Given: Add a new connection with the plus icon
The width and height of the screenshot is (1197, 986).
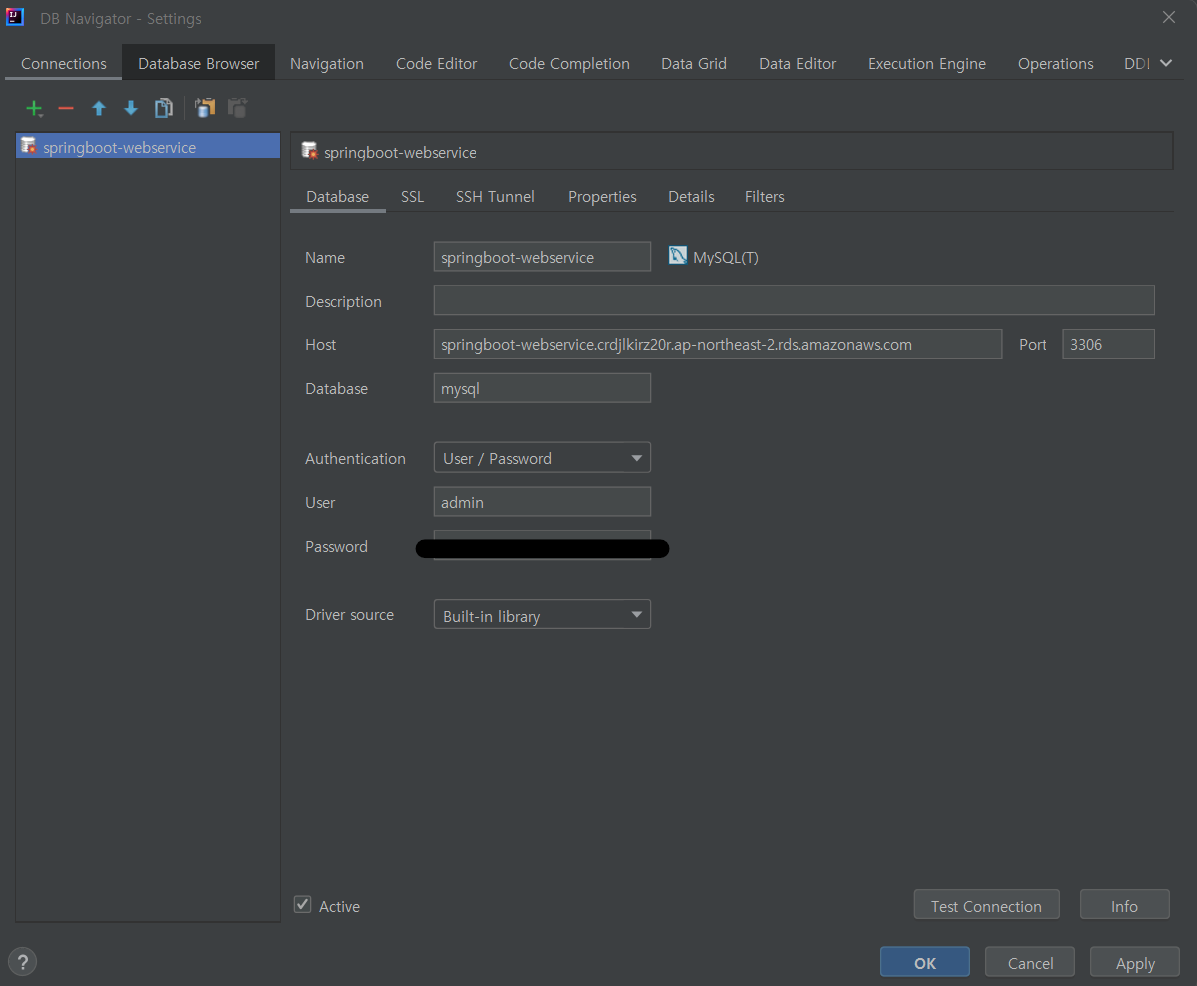Looking at the screenshot, I should coord(34,108).
